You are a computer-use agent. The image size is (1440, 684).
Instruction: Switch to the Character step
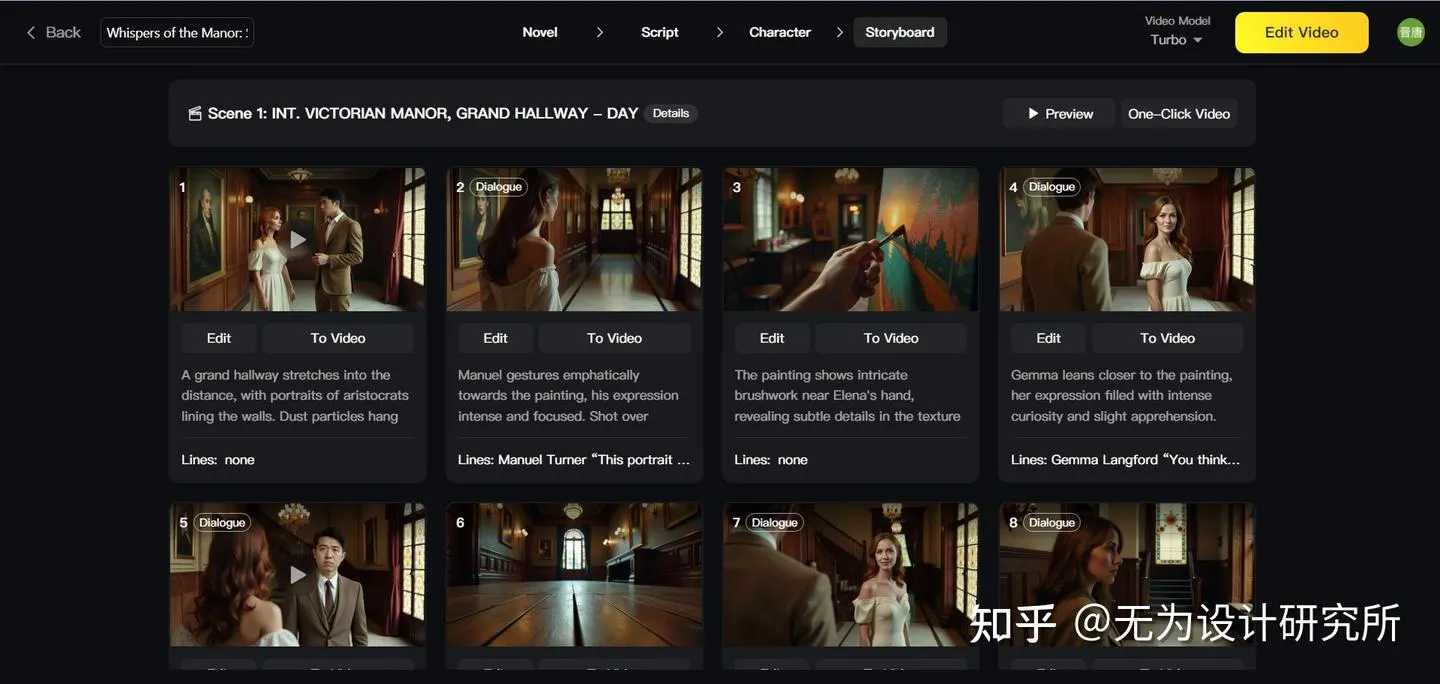780,33
